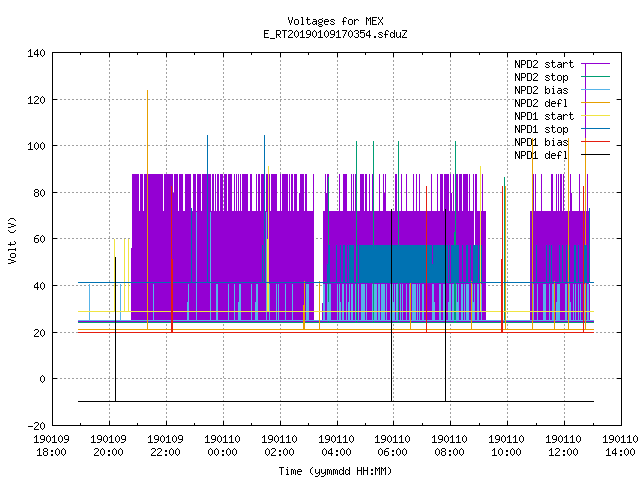Click the dark blue NPD1 stop legend line
The image size is (640, 480).
[x=596, y=129]
